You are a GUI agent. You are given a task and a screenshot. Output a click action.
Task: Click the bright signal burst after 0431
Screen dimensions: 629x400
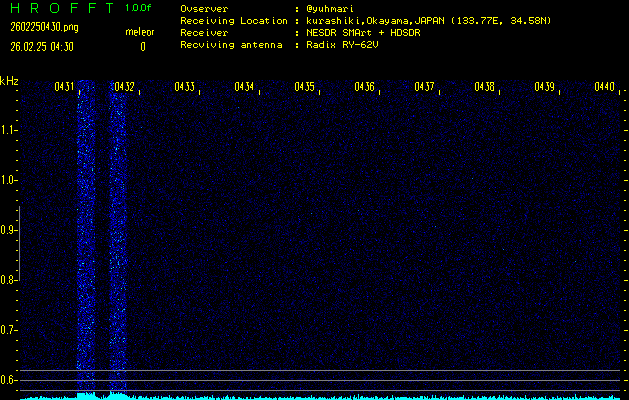point(86,240)
